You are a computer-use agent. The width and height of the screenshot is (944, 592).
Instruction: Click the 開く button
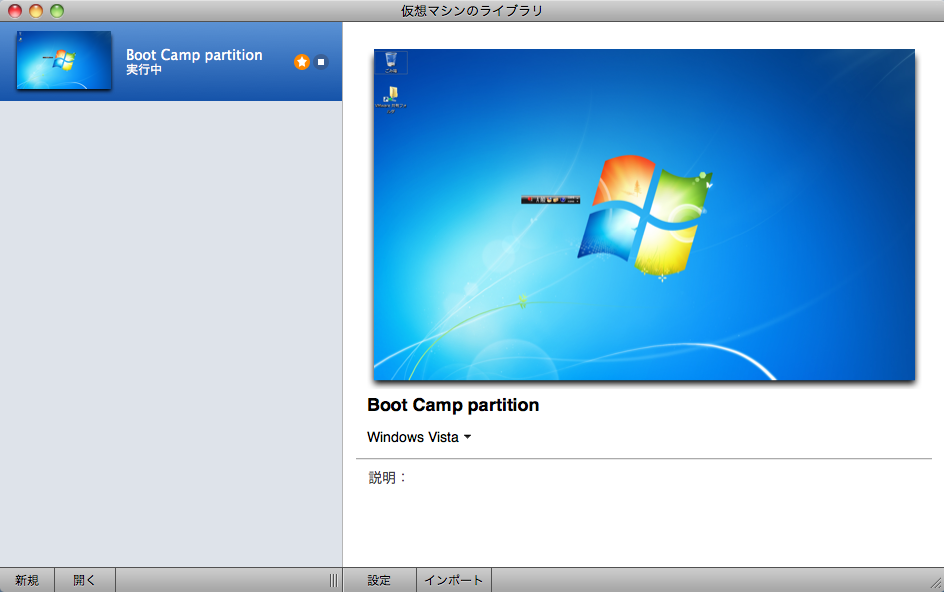(x=85, y=580)
